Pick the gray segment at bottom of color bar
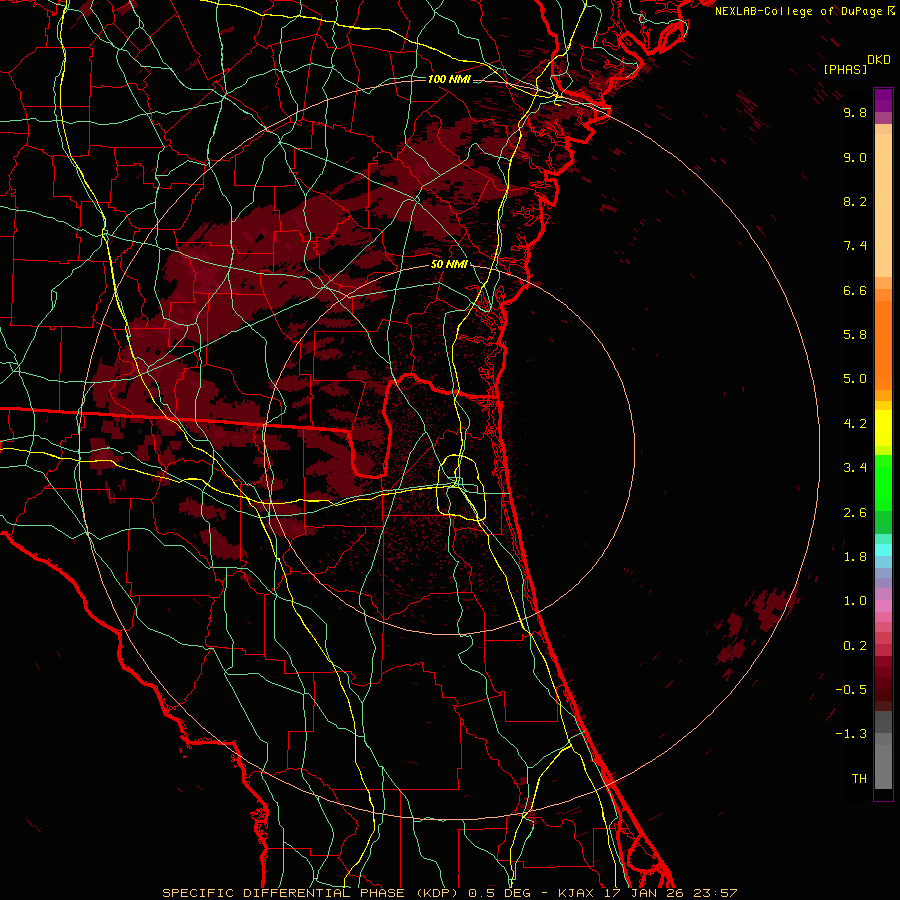Viewport: 900px width, 900px height. click(883, 766)
